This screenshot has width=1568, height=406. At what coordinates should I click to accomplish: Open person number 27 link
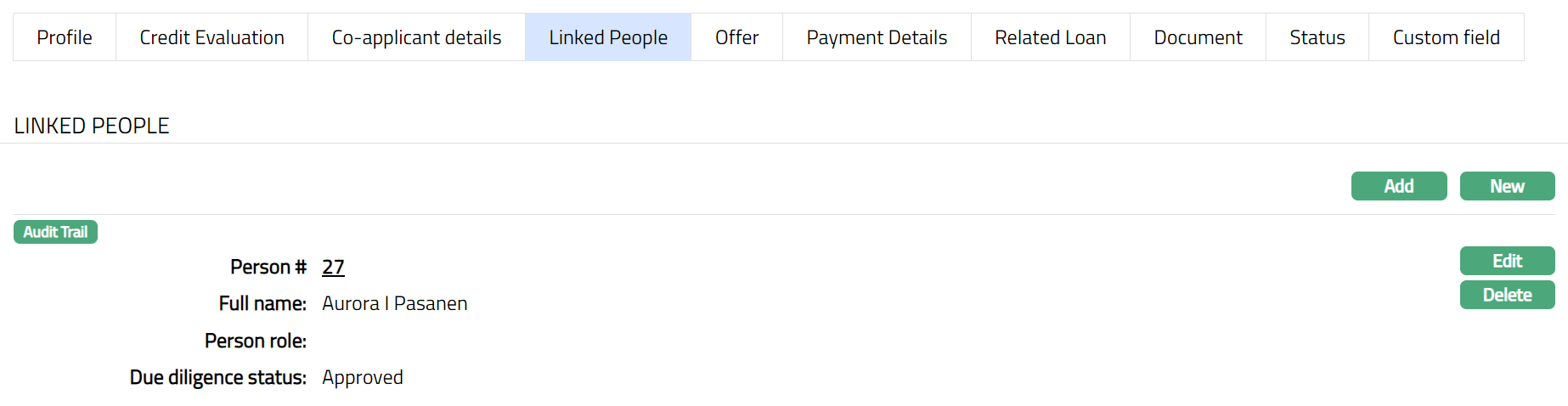pyautogui.click(x=333, y=268)
